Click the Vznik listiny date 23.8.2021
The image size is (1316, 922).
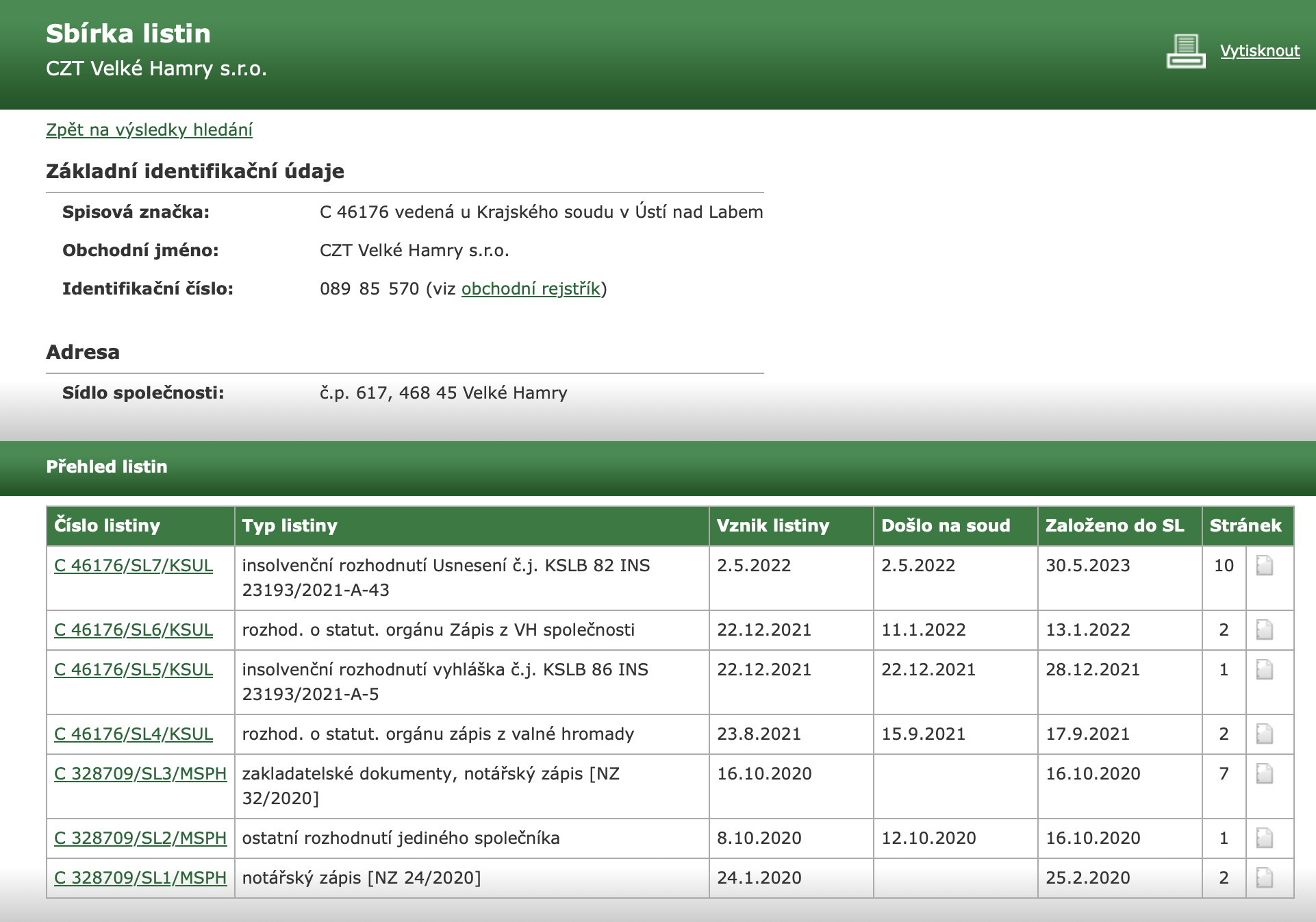point(759,734)
